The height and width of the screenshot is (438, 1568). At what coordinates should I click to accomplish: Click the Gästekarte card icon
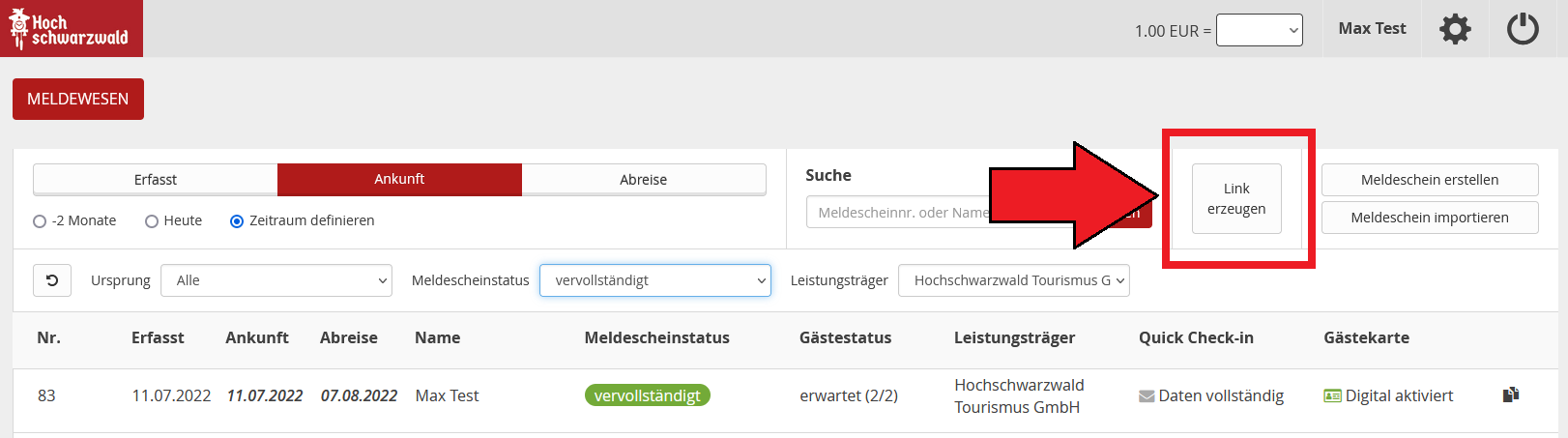[1332, 396]
